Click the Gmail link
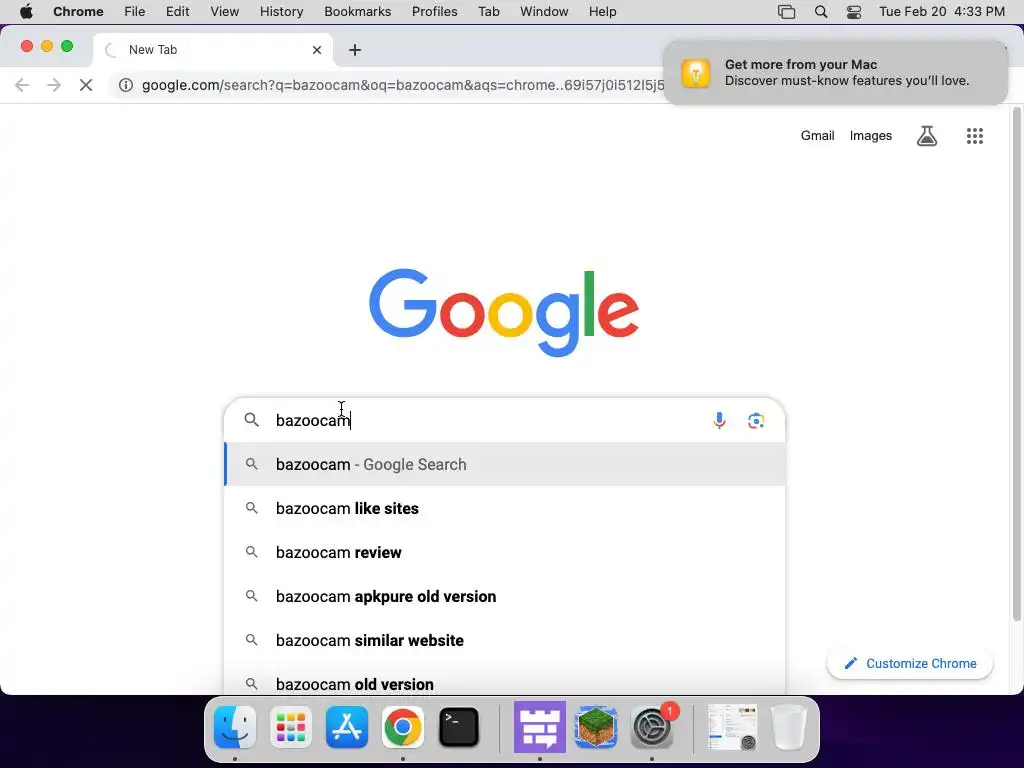This screenshot has height=768, width=1024. coord(818,136)
